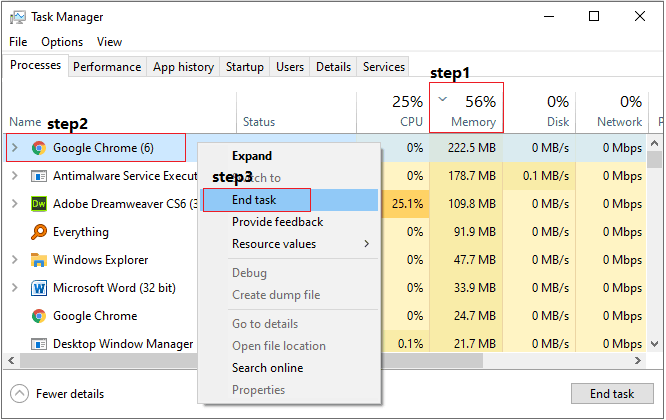Collapse view with Fewer details arrow icon
The height and width of the screenshot is (420, 666).
pyautogui.click(x=20, y=394)
